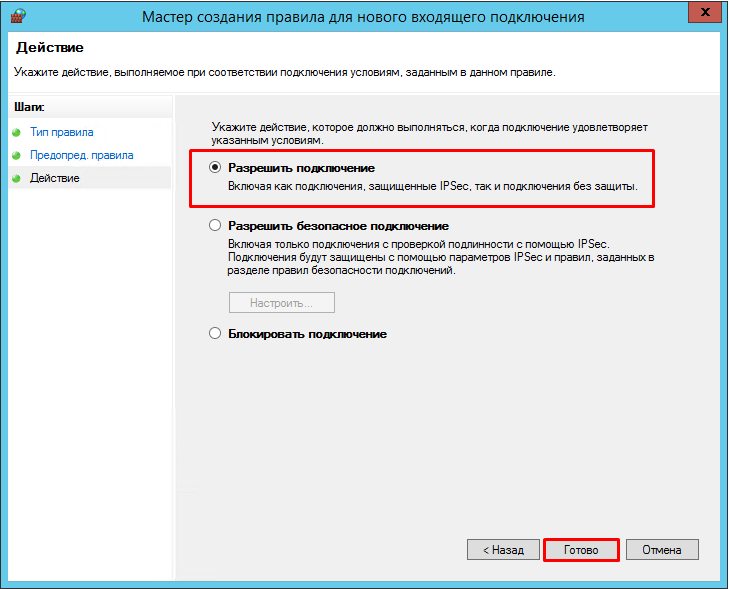The image size is (729, 589).
Task: Close the wizard window
Action: (705, 12)
